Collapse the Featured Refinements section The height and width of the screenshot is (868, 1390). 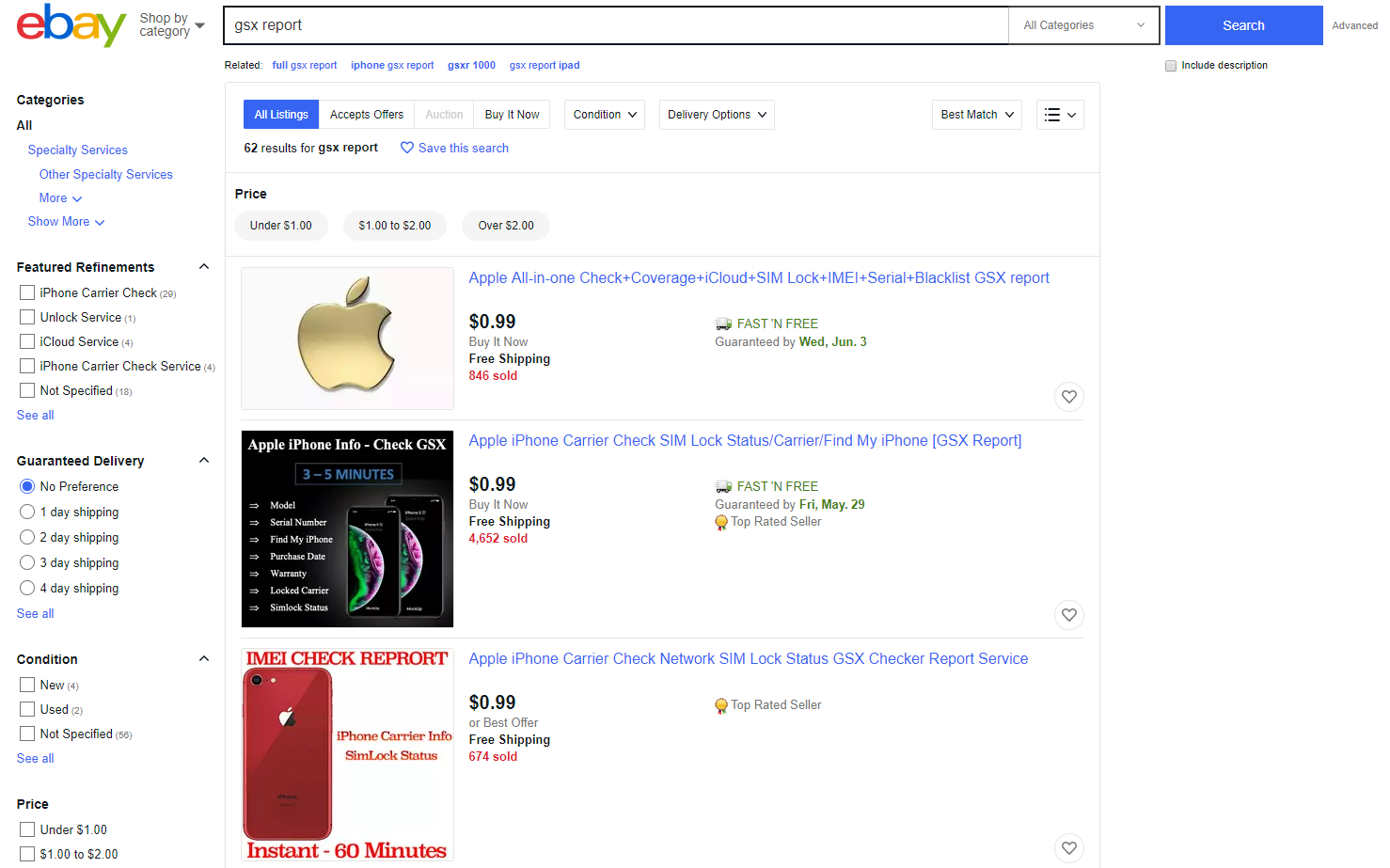[204, 267]
